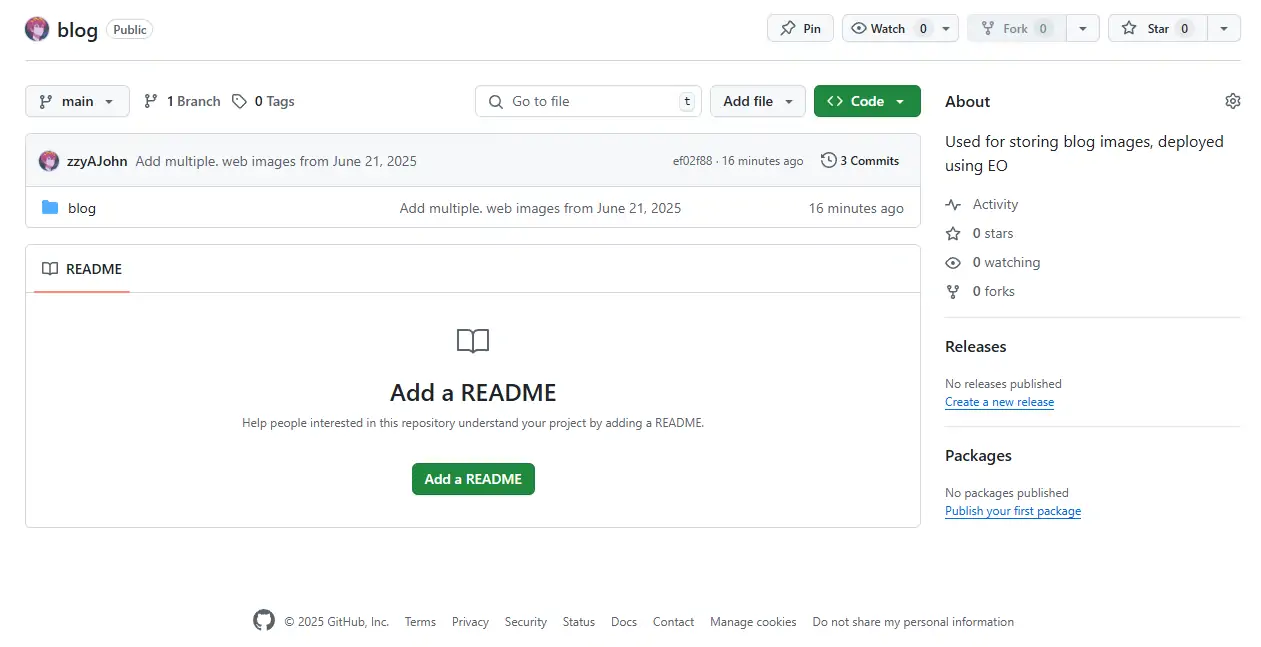This screenshot has height=647, width=1261.
Task: Open commit hash ef02f88
Action: [x=693, y=161]
